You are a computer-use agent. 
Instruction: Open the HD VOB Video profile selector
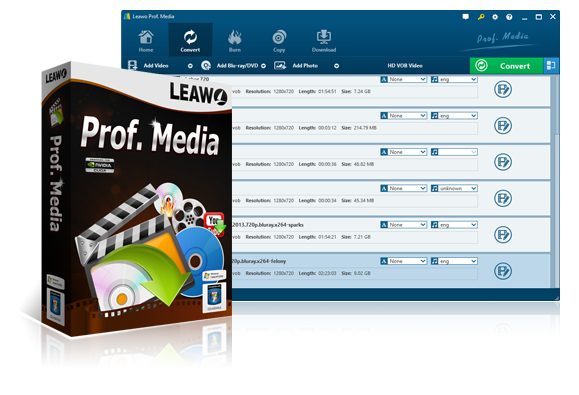405,66
